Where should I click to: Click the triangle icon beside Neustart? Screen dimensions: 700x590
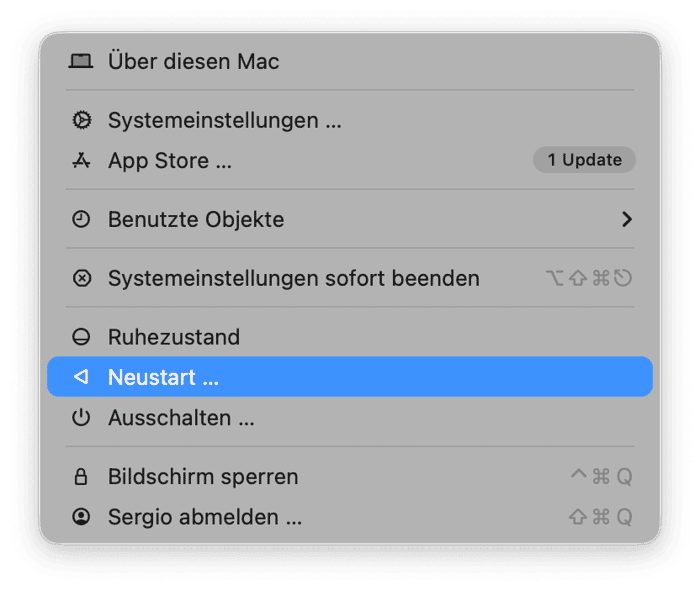tap(81, 377)
